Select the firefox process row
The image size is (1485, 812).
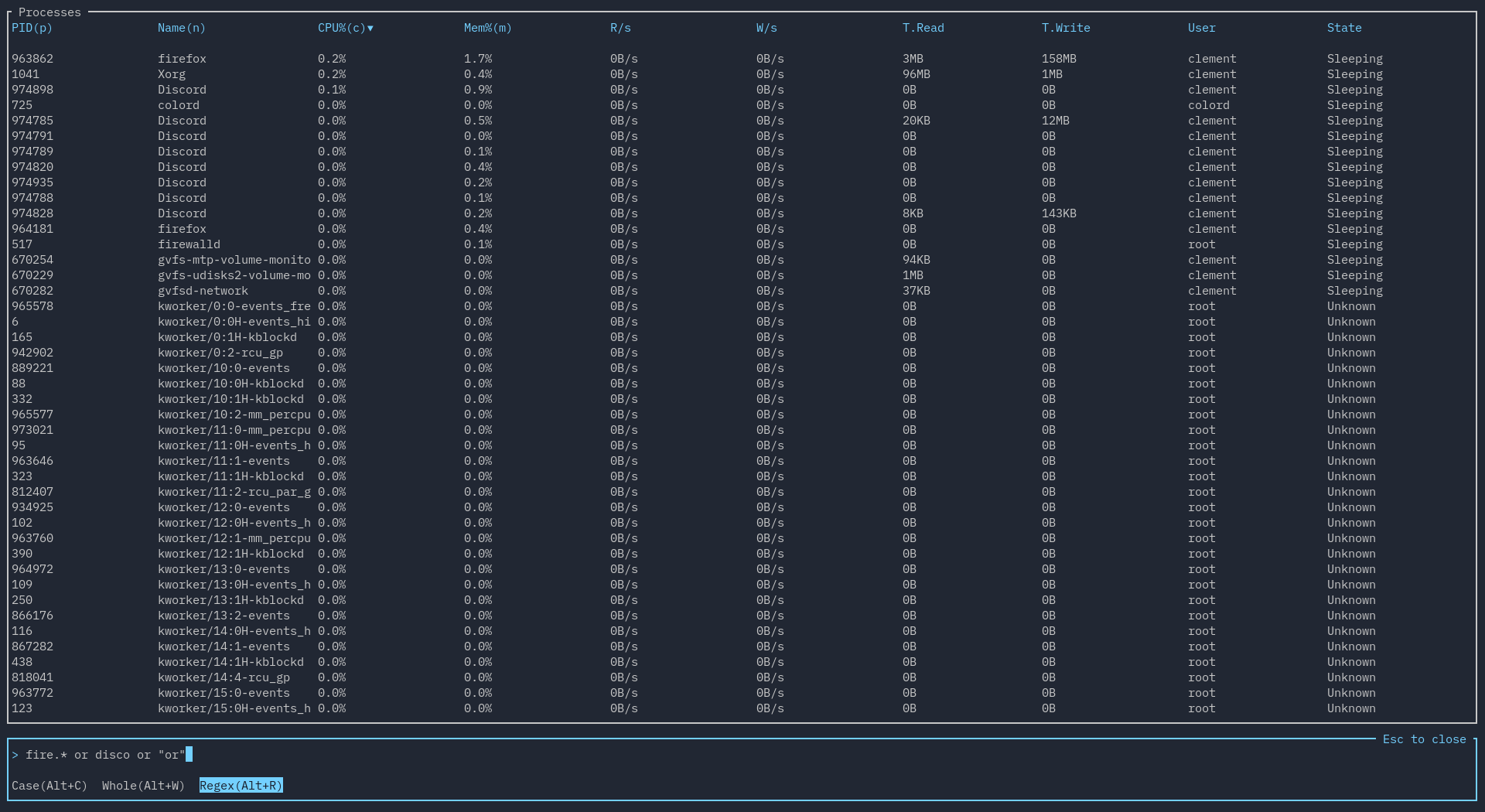pos(182,58)
